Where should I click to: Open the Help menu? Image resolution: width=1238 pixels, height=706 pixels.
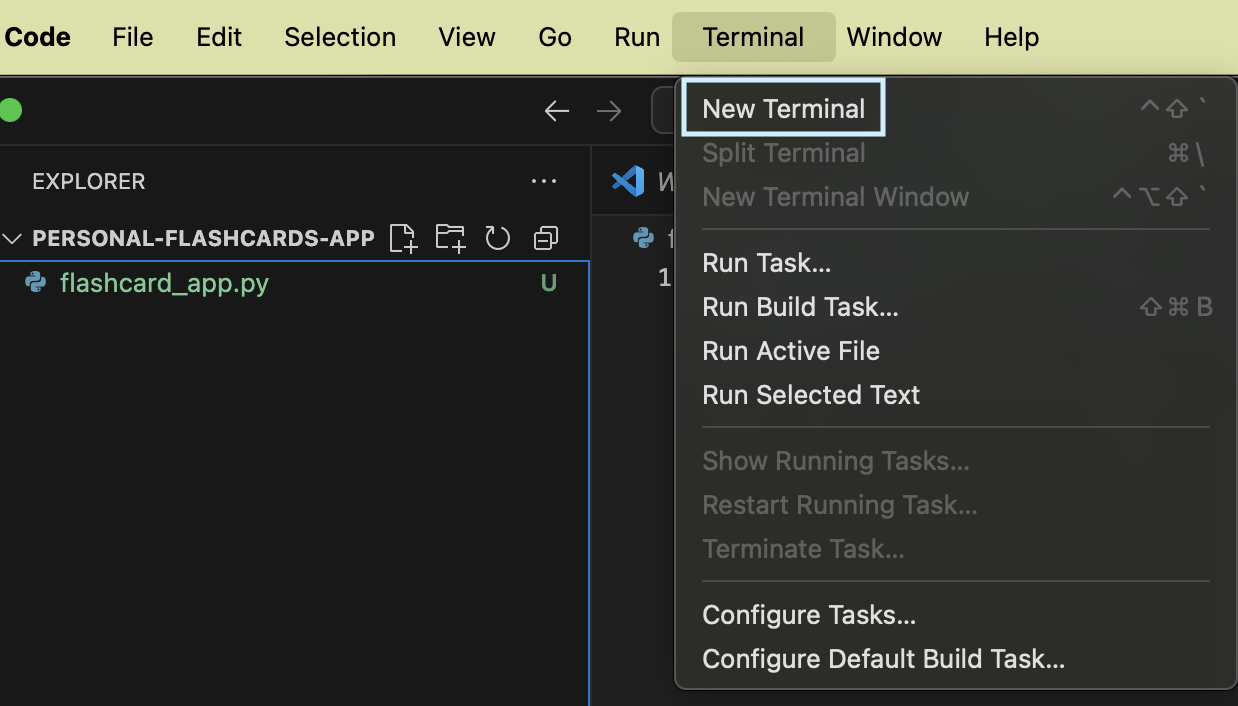[x=1011, y=37]
